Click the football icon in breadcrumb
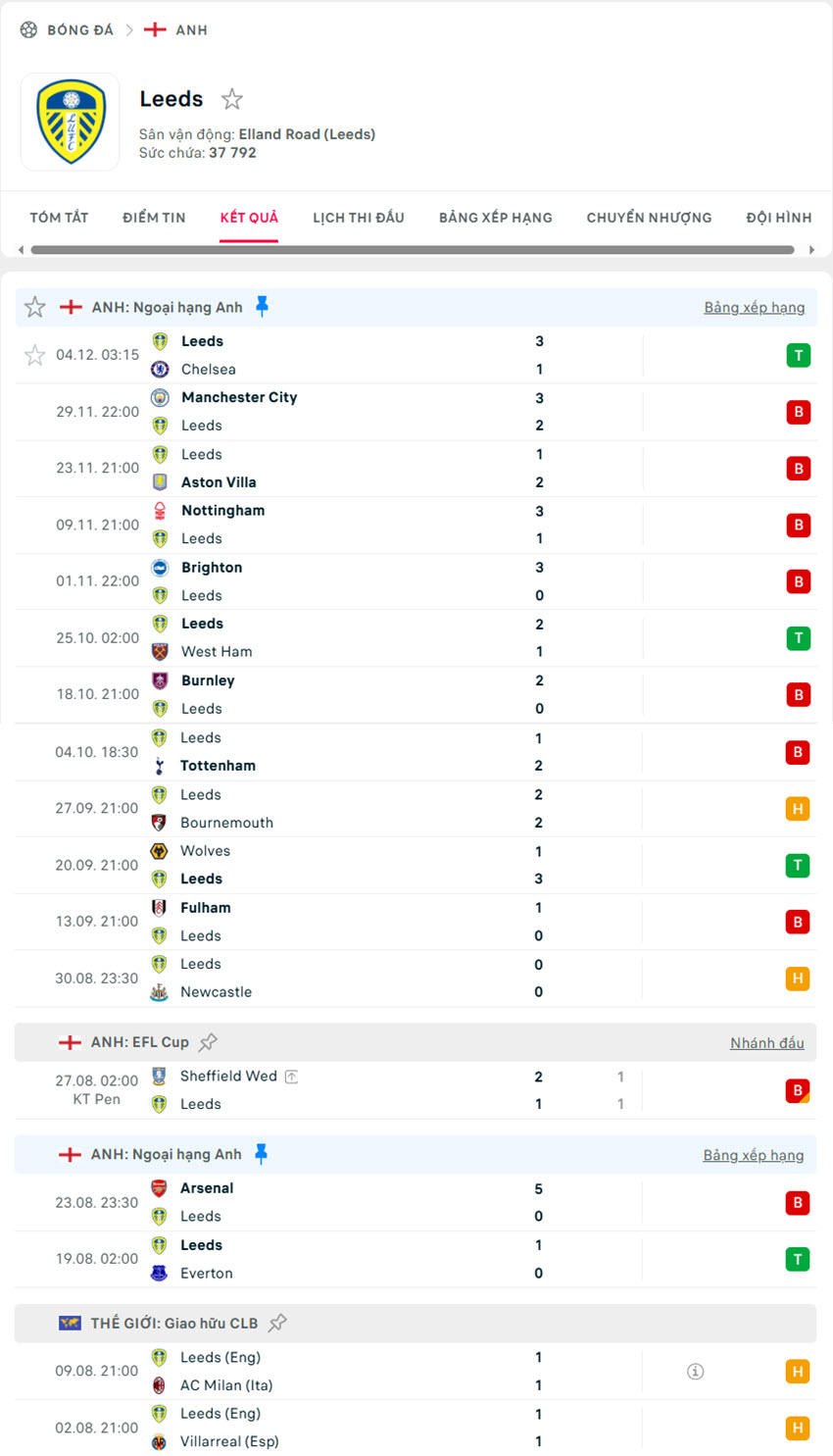Viewport: 833px width, 1456px height. 29,30
